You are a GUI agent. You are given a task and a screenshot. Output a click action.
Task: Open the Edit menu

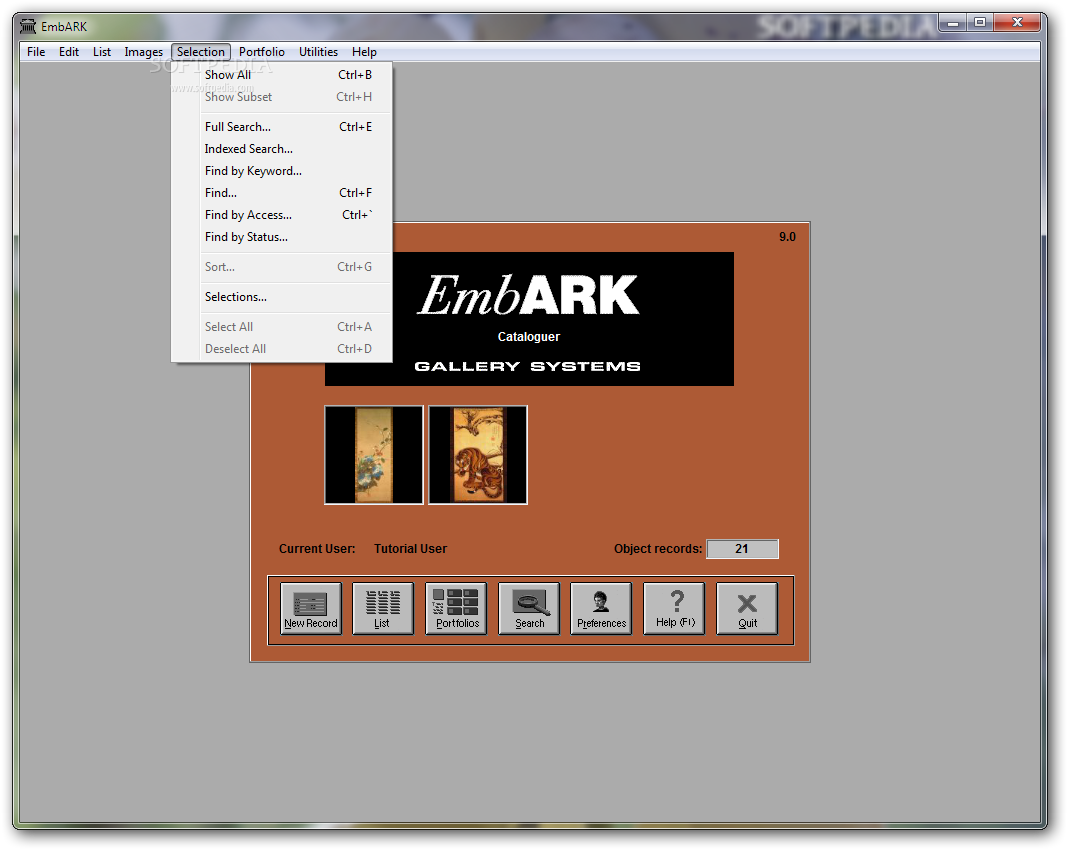tap(69, 52)
